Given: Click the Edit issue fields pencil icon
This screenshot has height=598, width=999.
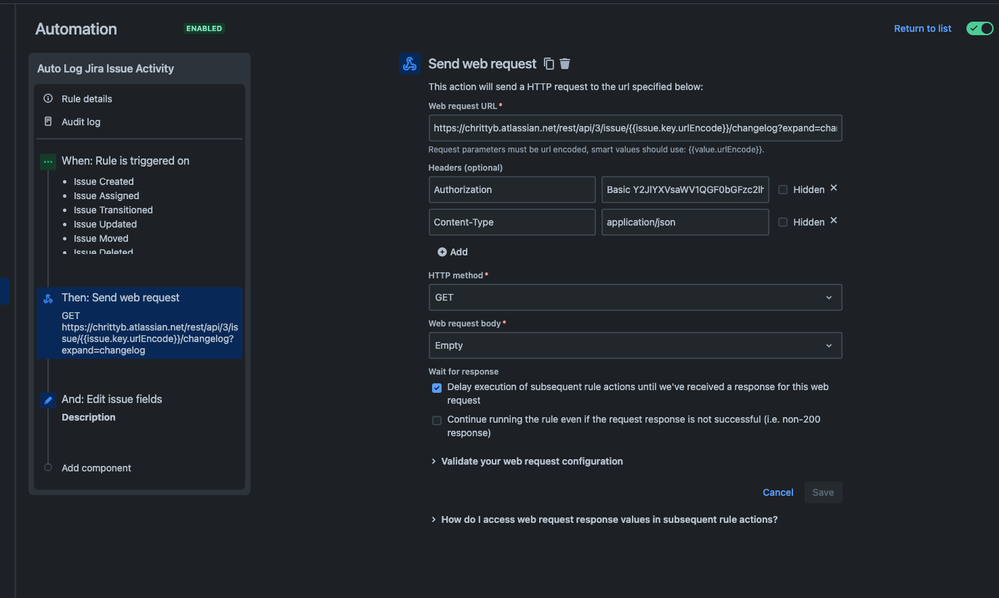Looking at the screenshot, I should [48, 400].
